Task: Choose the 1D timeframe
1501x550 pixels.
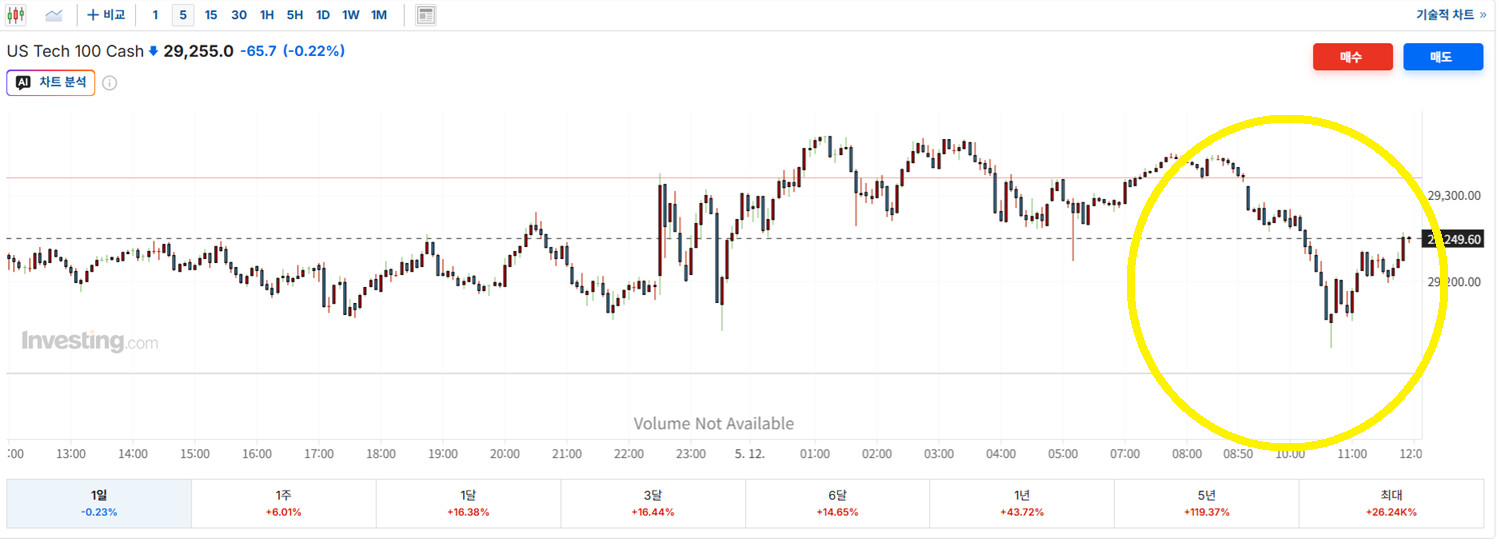Action: [323, 15]
